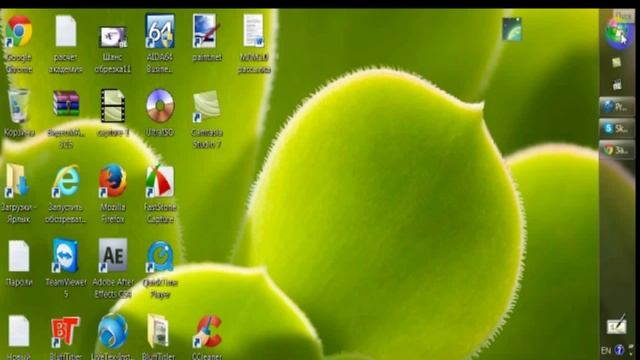Launch the red BT BluffTitler shortcut
The width and height of the screenshot is (640, 360).
65,331
